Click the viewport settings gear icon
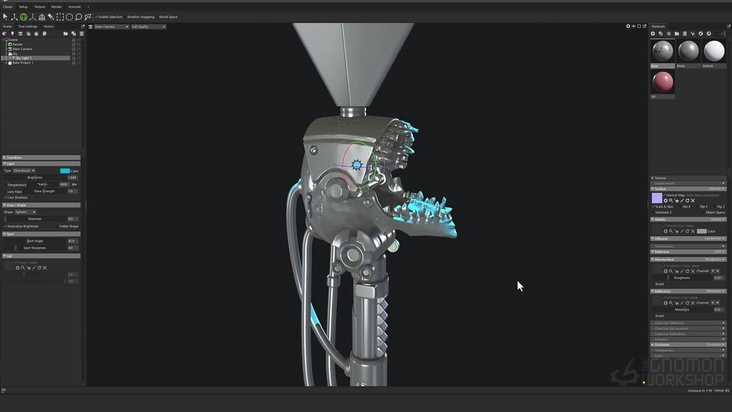The width and height of the screenshot is (732, 412). [x=628, y=26]
